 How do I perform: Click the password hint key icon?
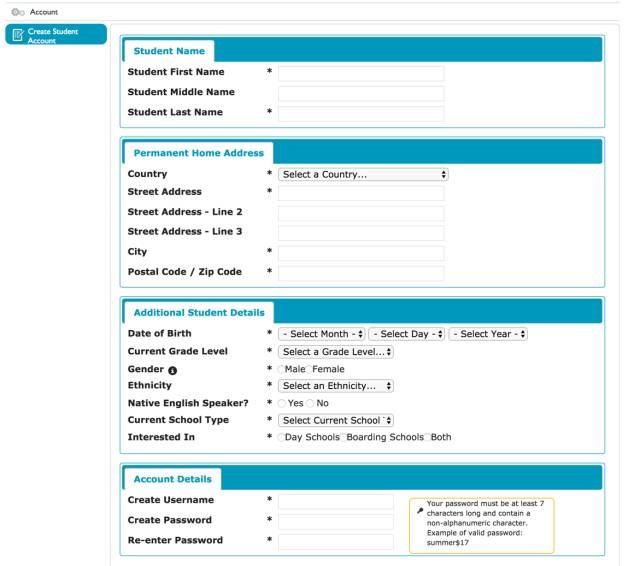click(419, 509)
